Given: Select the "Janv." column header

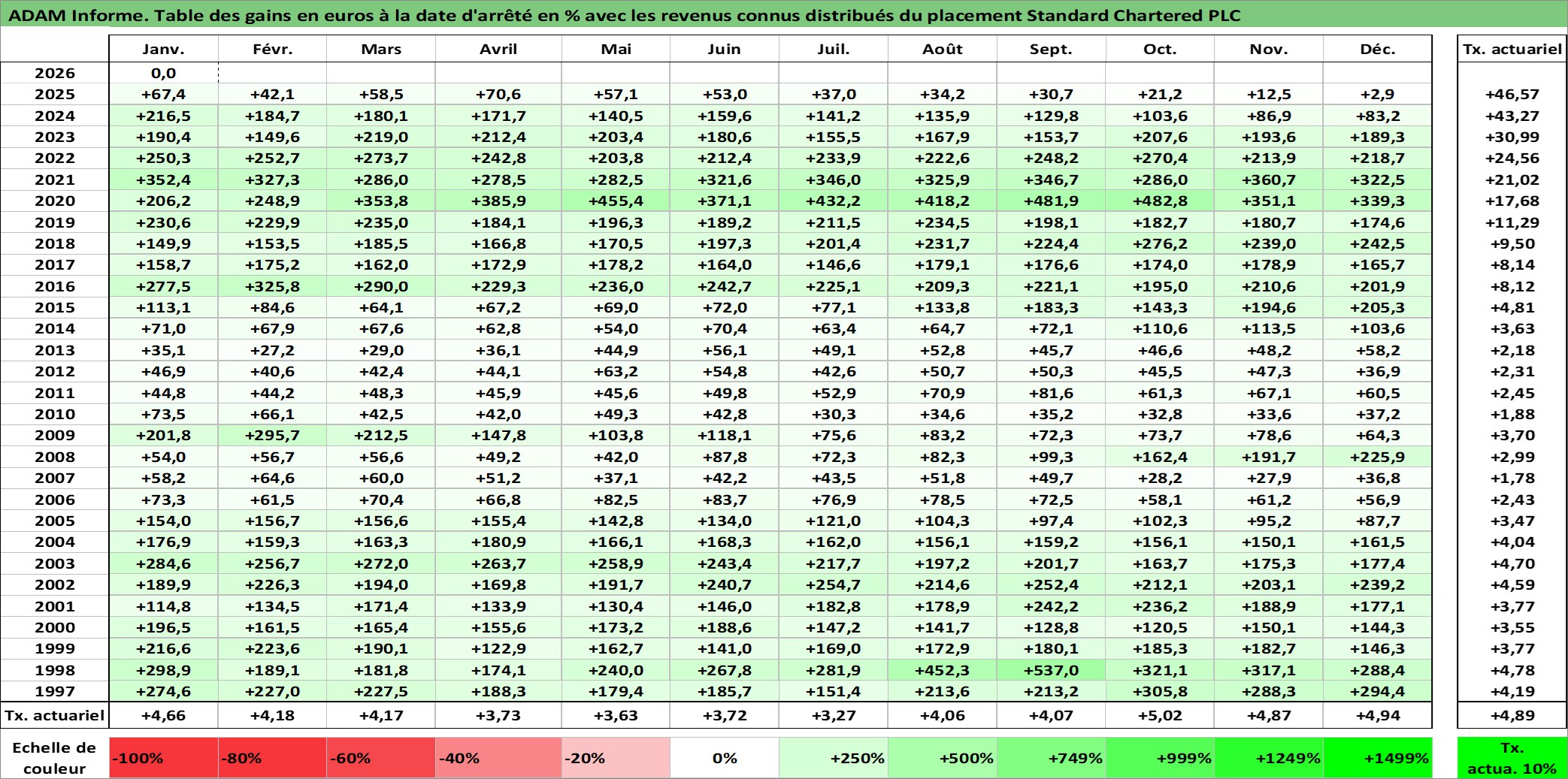Looking at the screenshot, I should click(x=164, y=49).
